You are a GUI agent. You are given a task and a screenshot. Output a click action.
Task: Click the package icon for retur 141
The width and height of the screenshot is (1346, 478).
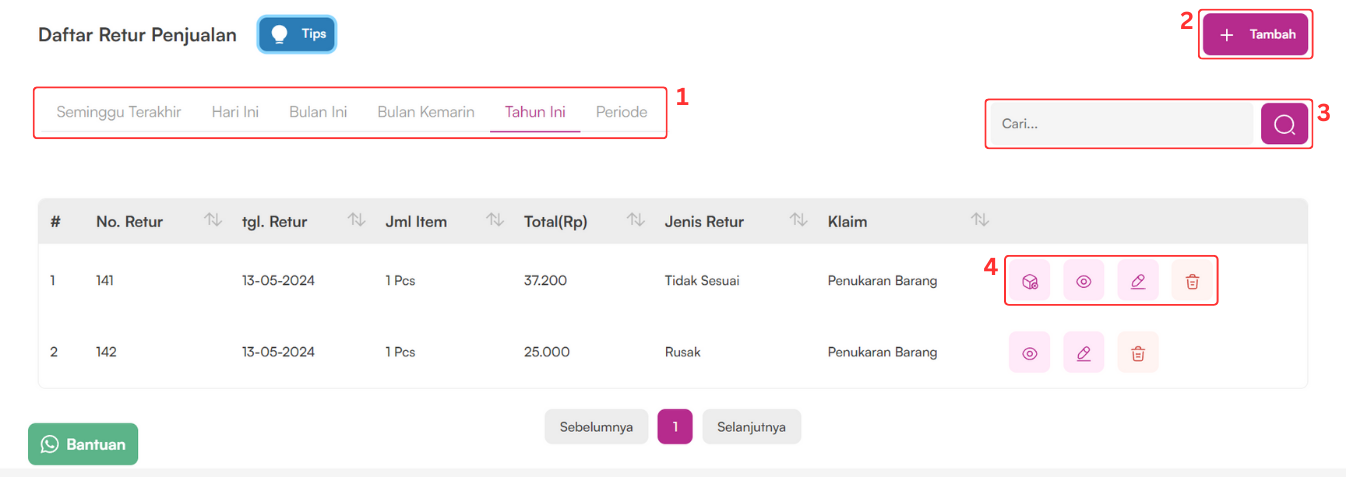(1030, 281)
